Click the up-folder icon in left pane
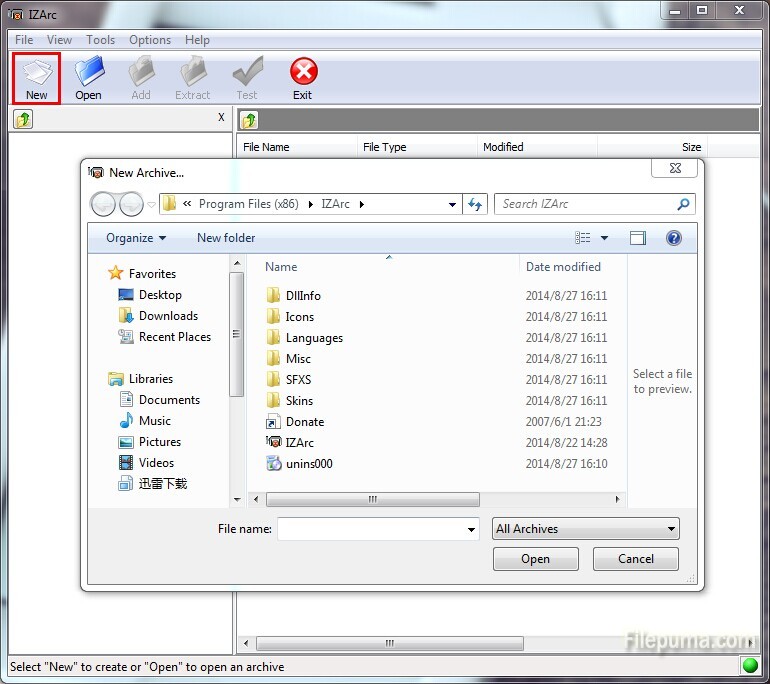The height and width of the screenshot is (684, 770). (22, 120)
